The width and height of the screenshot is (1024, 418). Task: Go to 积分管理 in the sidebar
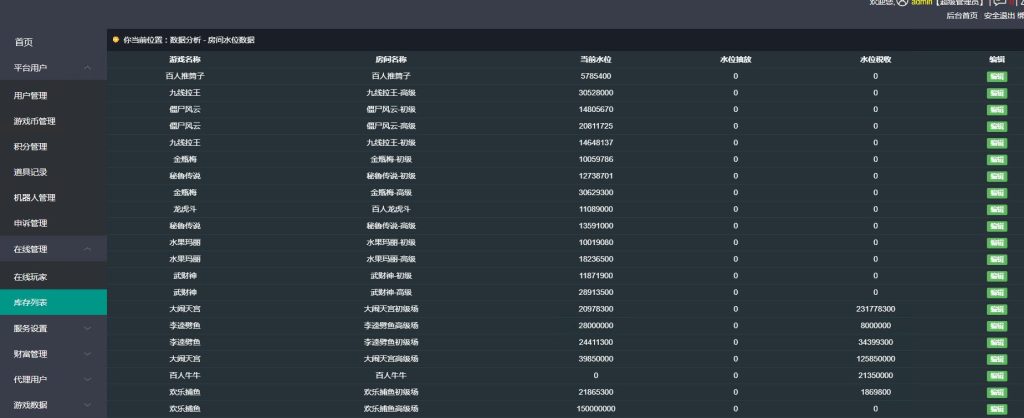pyautogui.click(x=31, y=147)
